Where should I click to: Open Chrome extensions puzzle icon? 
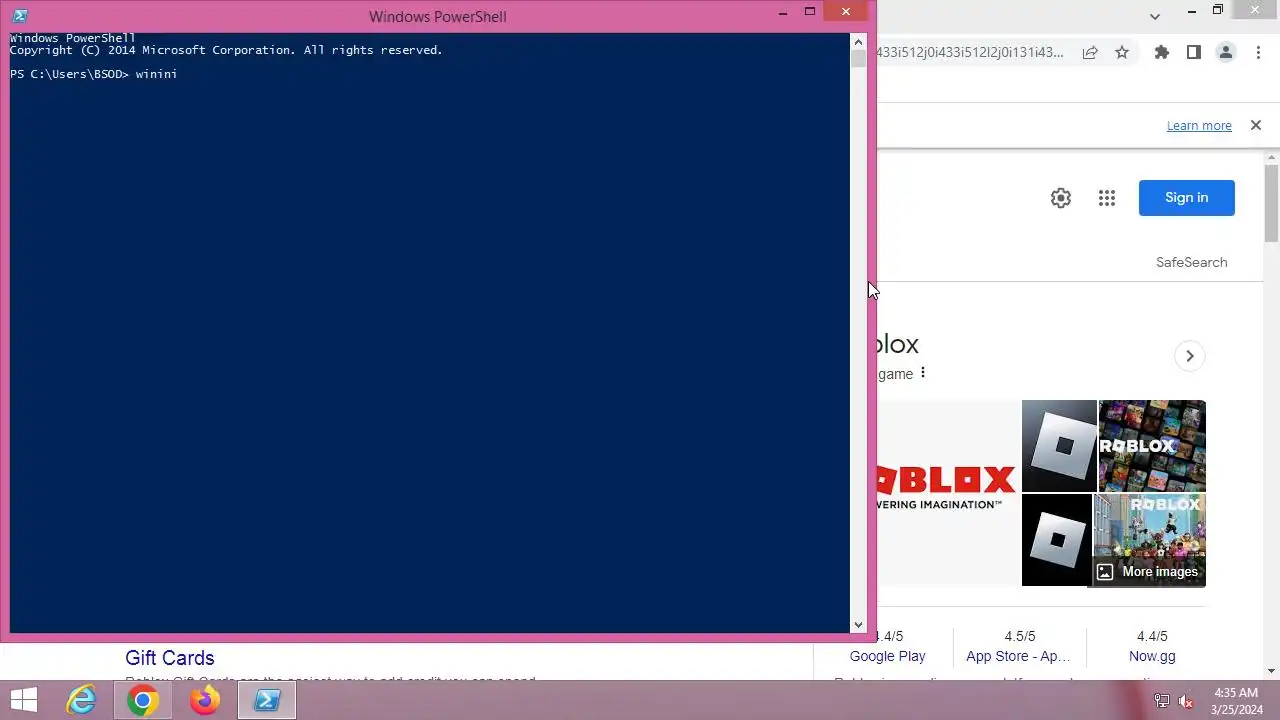coord(1162,52)
